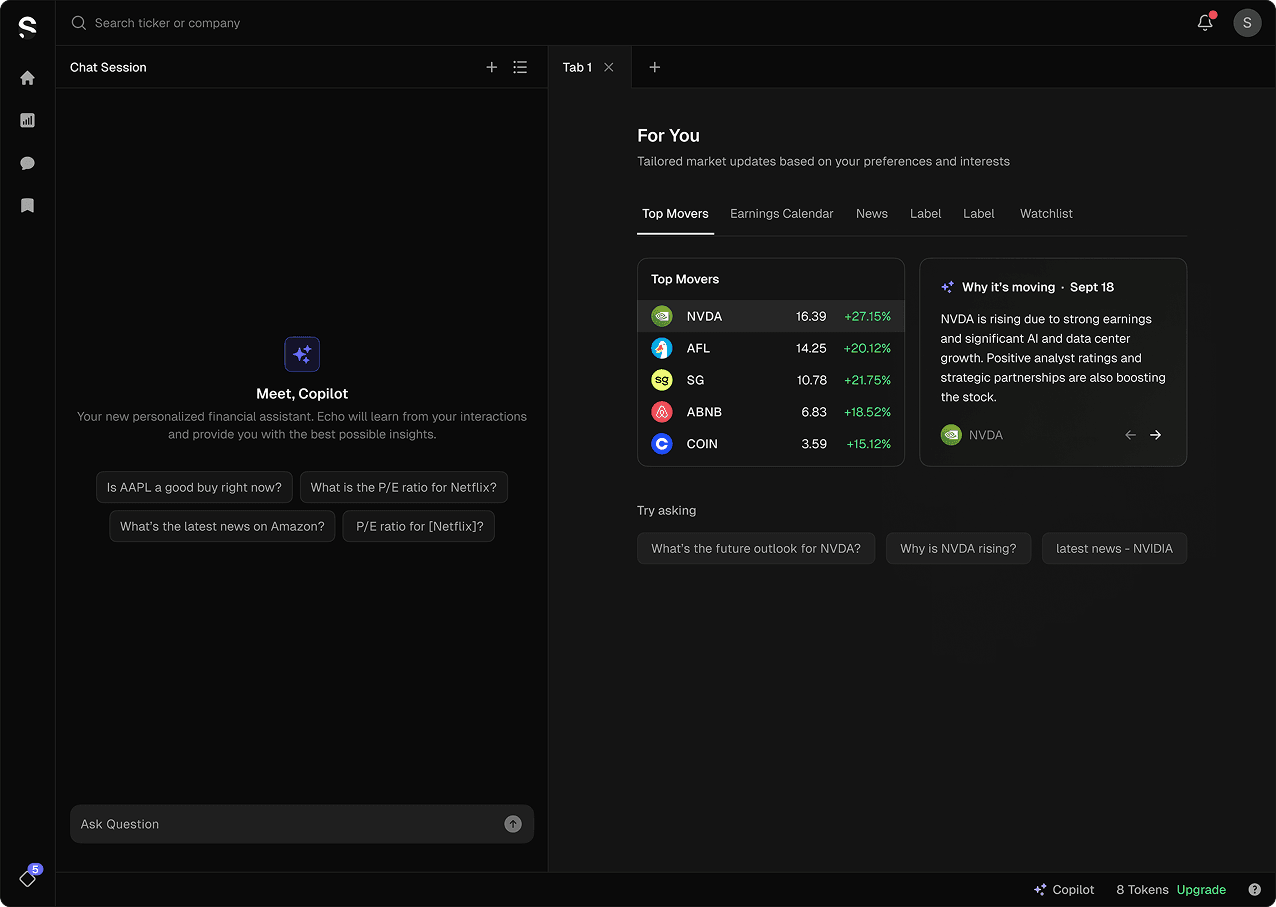Click the next arrow on the Why it's moving card

click(1155, 435)
